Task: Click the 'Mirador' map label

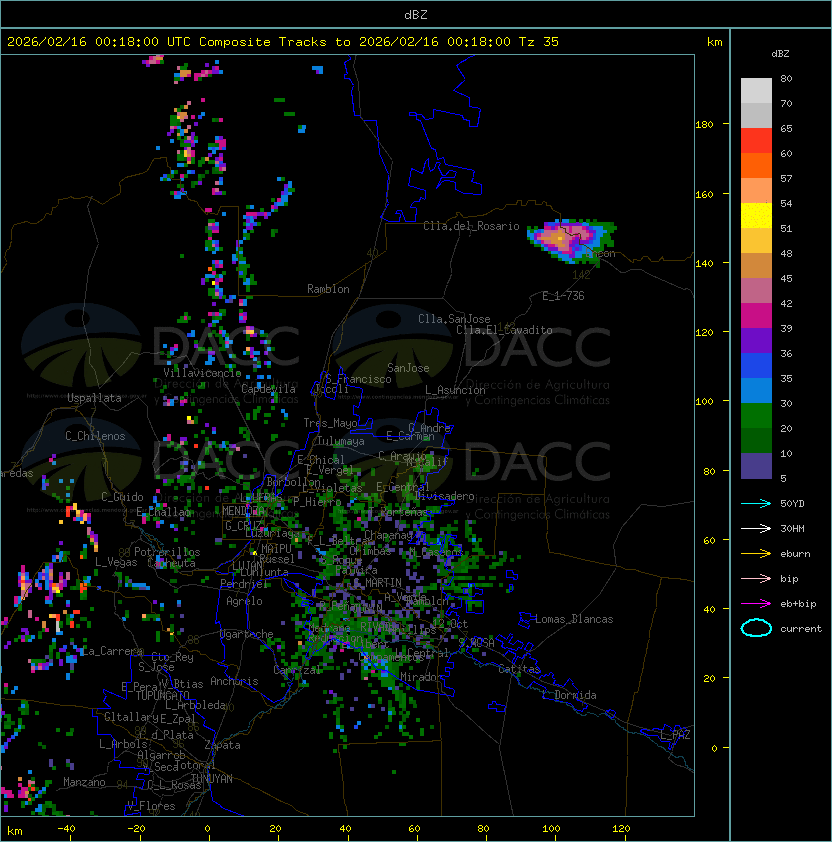Action: 422,677
